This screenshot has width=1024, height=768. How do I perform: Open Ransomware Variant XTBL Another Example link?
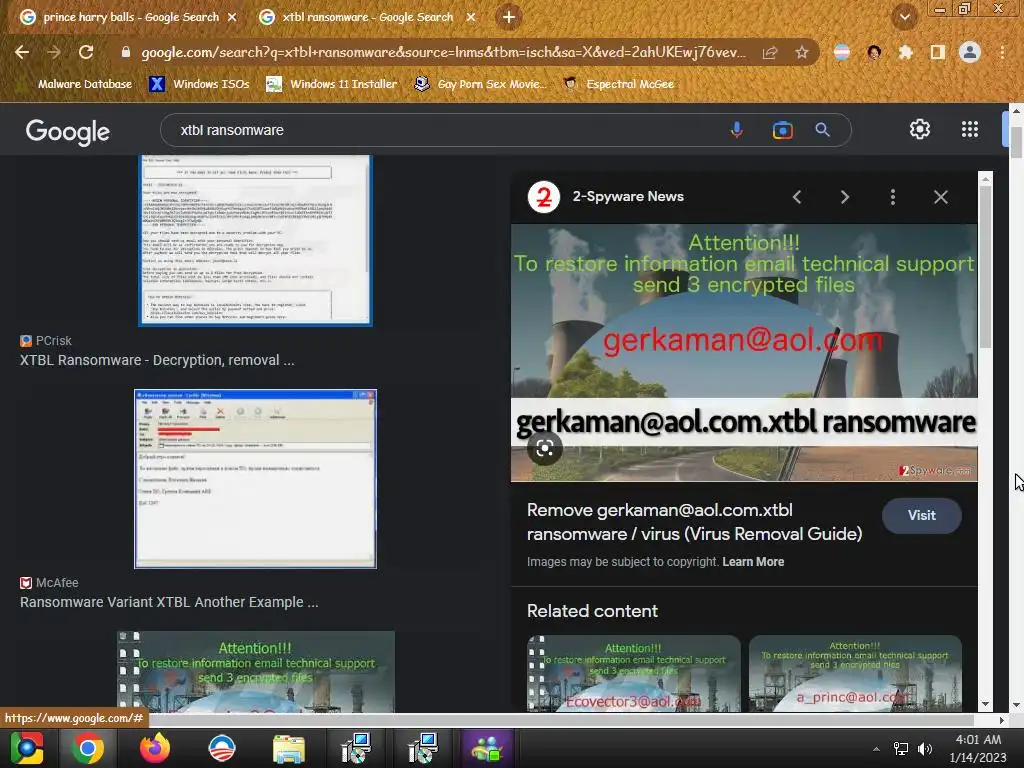[169, 602]
